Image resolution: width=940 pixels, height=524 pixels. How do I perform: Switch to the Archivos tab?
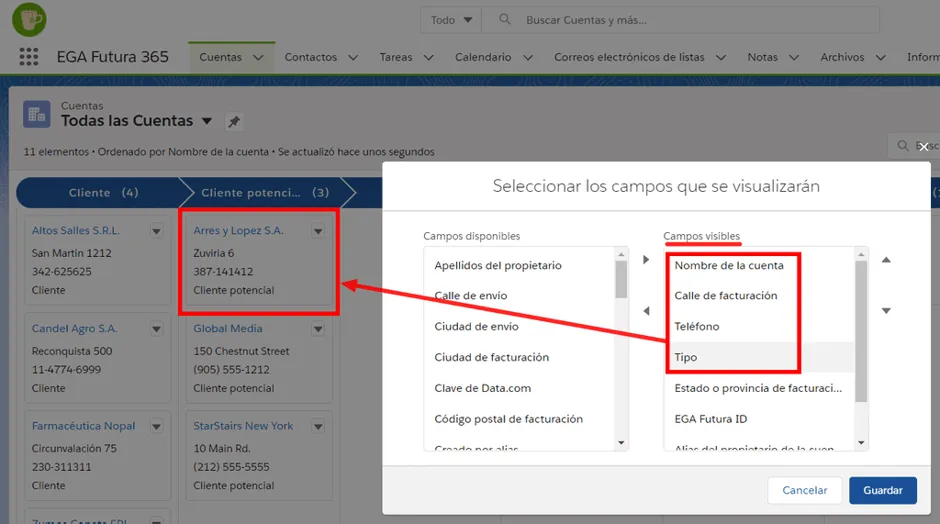click(x=842, y=57)
